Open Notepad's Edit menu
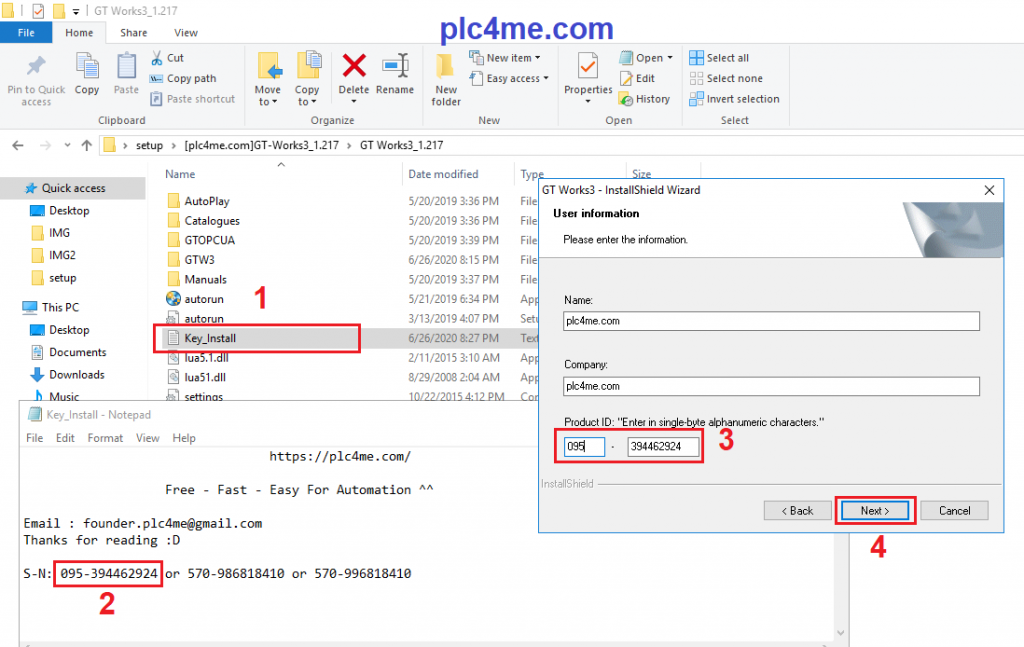This screenshot has height=647, width=1024. tap(65, 438)
